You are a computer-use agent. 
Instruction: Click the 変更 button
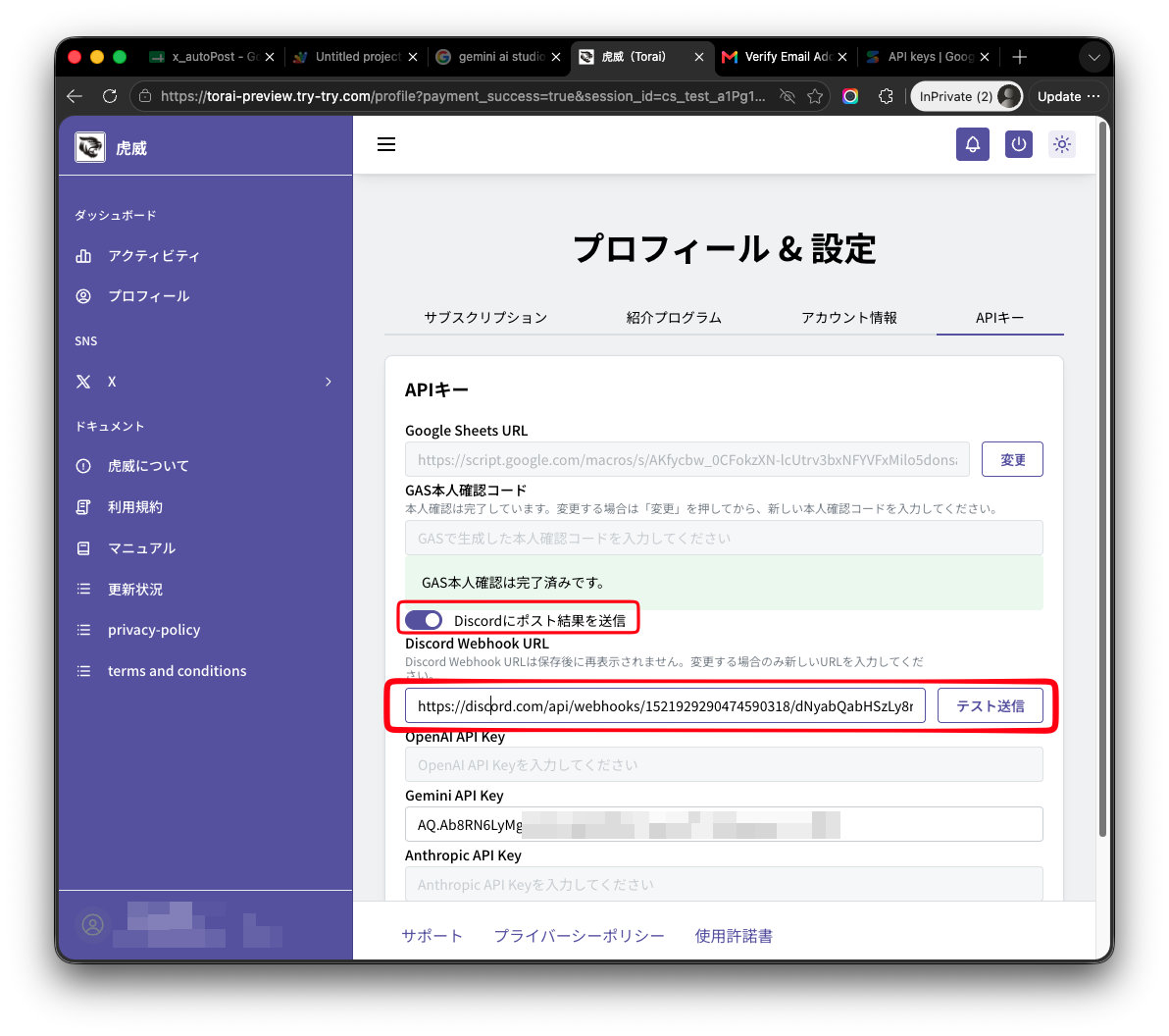point(1012,459)
